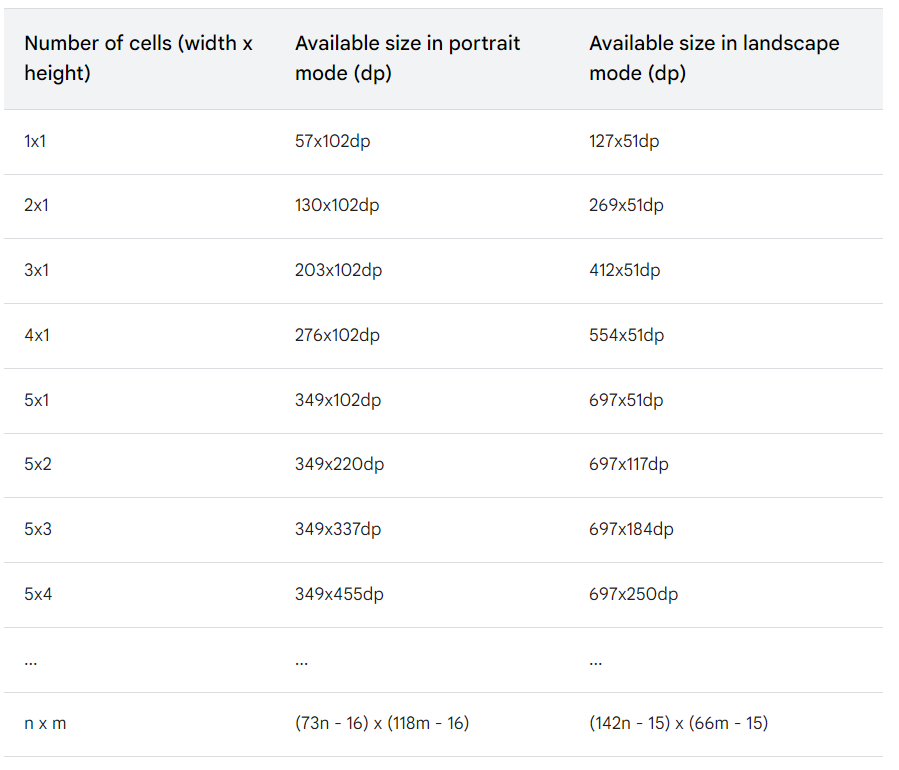Screen dimensions: 899x770
Task: Click the "Available size in portrait mode" header
Action: pos(407,58)
